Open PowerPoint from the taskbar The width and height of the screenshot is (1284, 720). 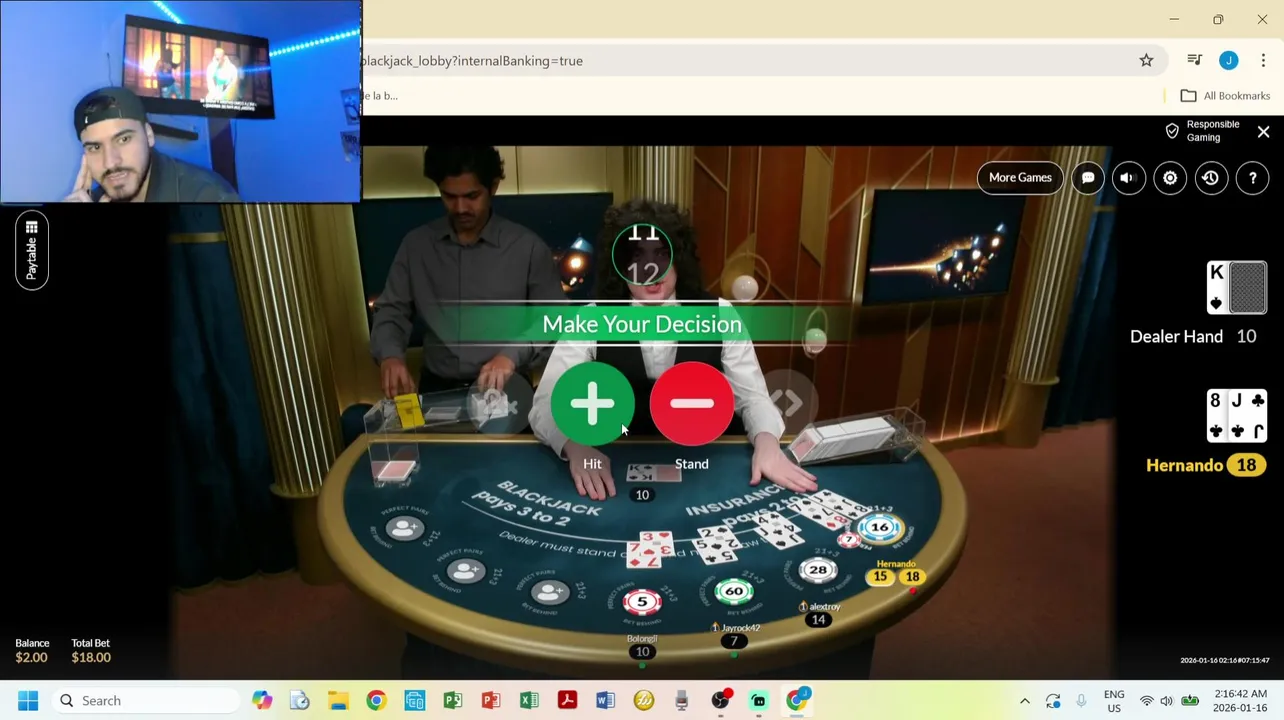[491, 701]
